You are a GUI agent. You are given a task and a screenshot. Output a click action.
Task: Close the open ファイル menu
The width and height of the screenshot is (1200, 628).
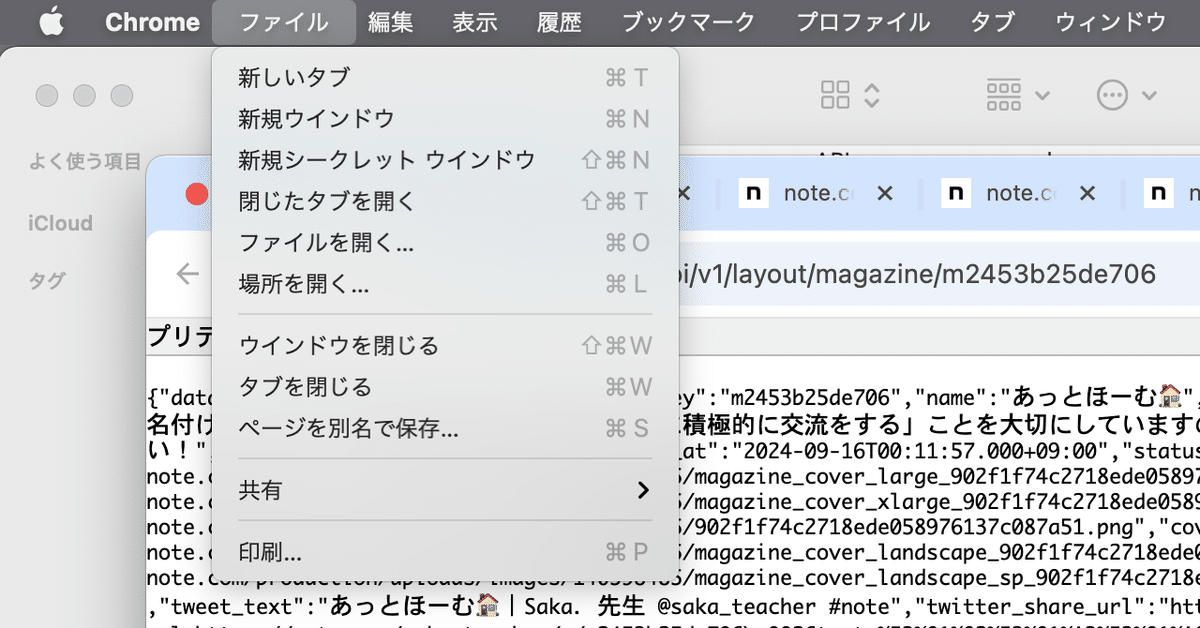(x=284, y=22)
